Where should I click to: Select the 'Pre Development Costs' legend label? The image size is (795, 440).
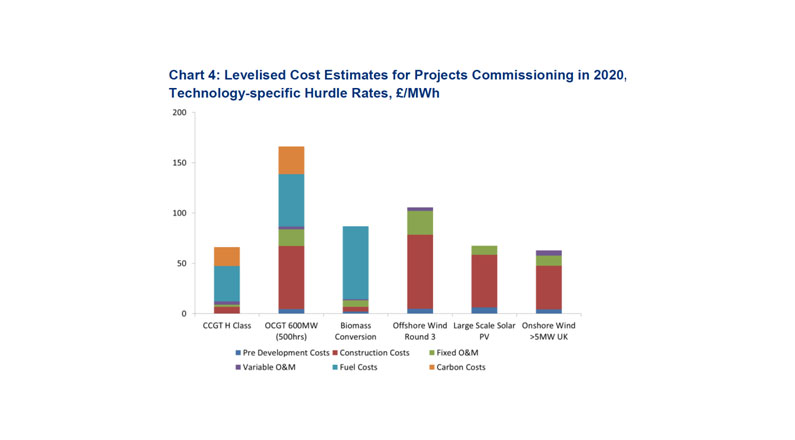(286, 353)
